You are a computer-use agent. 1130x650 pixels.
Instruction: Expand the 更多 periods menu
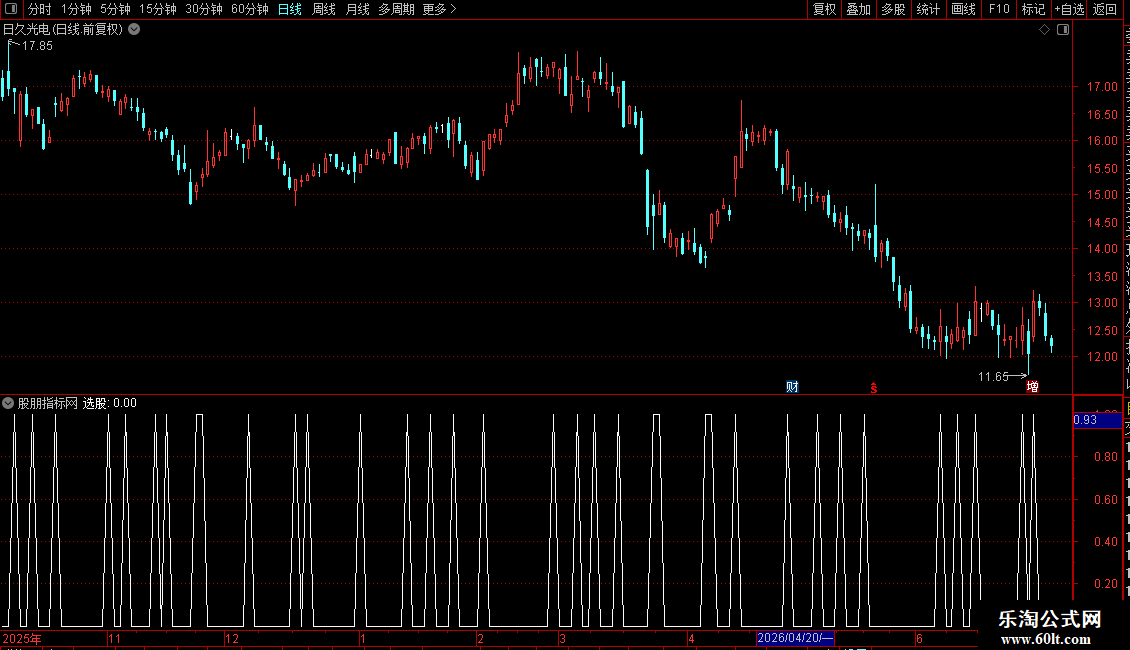(439, 9)
